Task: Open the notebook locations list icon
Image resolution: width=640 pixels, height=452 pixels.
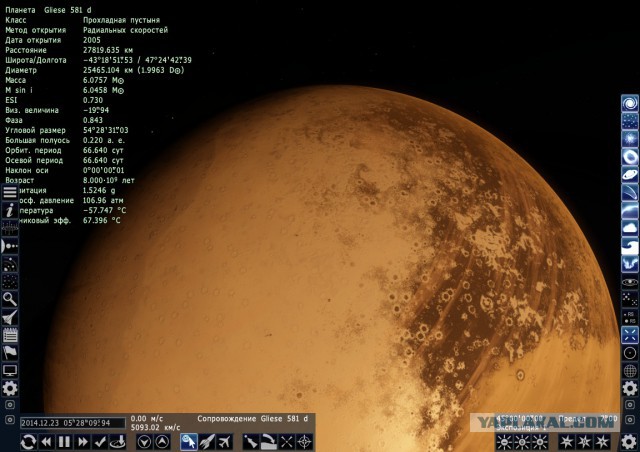Action: (x=10, y=335)
